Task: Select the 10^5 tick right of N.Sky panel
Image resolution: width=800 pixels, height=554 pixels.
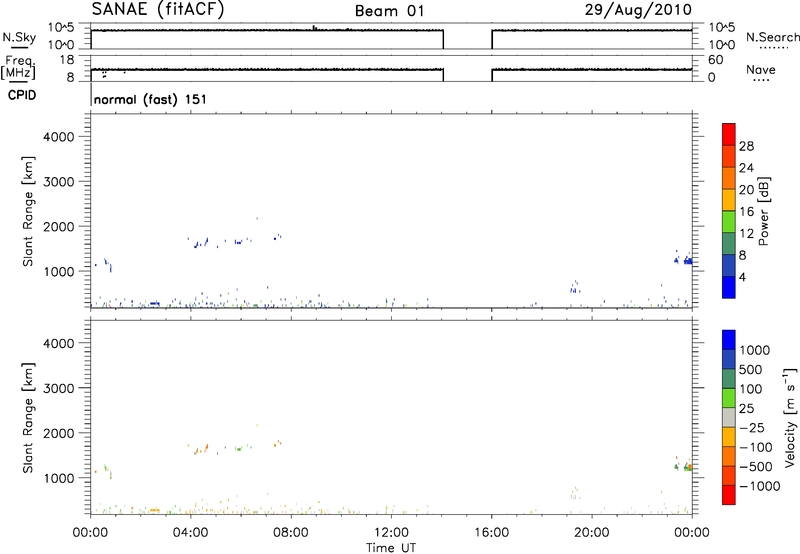Action: tap(721, 28)
